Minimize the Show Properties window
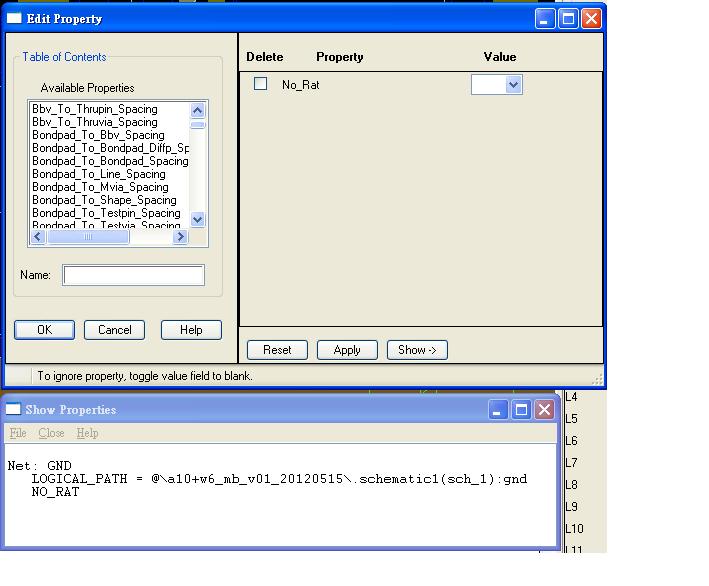This screenshot has width=709, height=586. [x=498, y=410]
